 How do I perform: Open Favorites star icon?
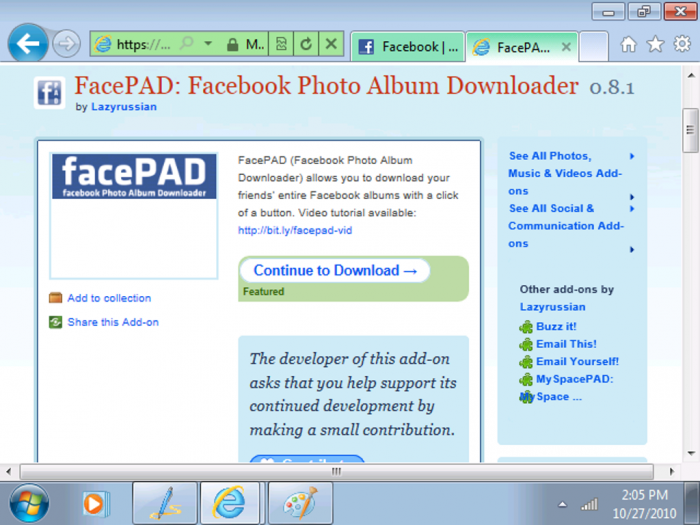(x=655, y=44)
